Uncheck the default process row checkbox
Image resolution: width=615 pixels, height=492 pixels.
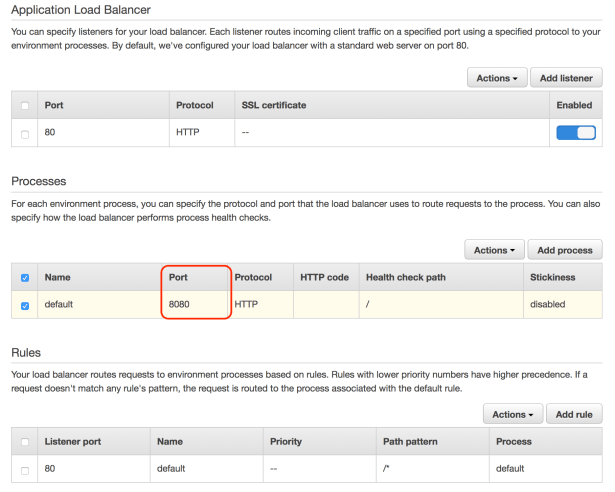click(x=24, y=304)
